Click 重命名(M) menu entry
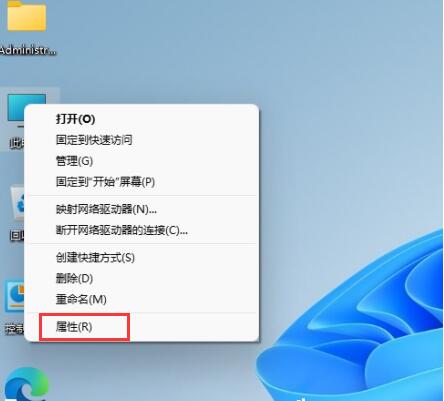Viewport: 444px width, 401px height. pyautogui.click(x=81, y=300)
